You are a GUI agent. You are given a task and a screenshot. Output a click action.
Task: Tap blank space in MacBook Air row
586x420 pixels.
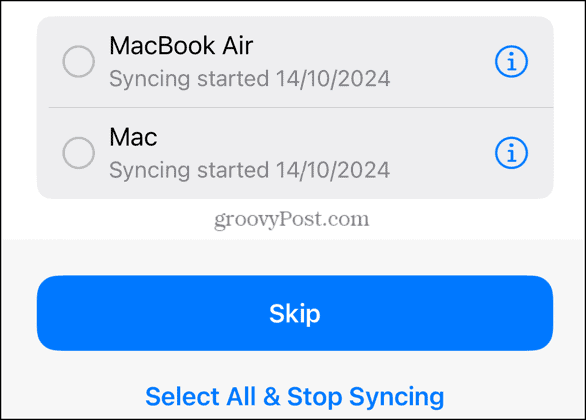[441, 61]
